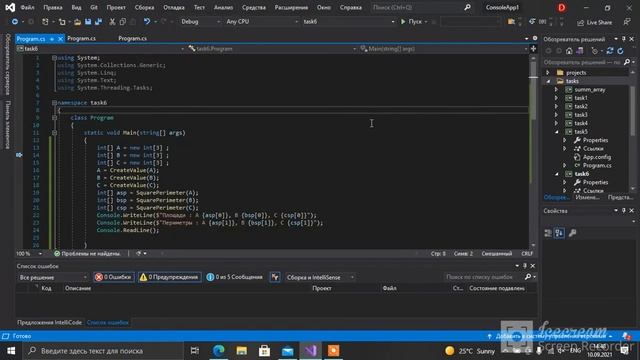Image resolution: width=640 pixels, height=360 pixels.
Task: Click the Home icon in Solution Explorer toolbar
Action: pos(569,51)
